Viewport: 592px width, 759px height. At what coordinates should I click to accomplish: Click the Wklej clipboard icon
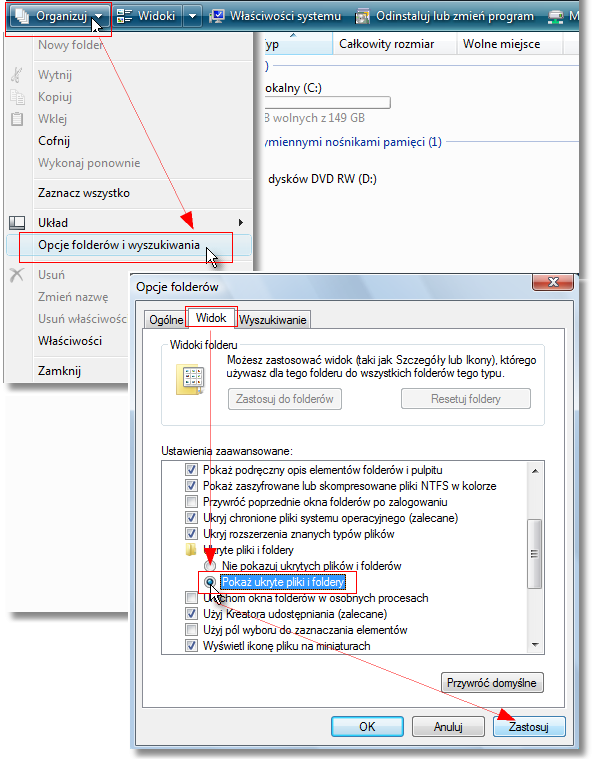click(x=17, y=119)
